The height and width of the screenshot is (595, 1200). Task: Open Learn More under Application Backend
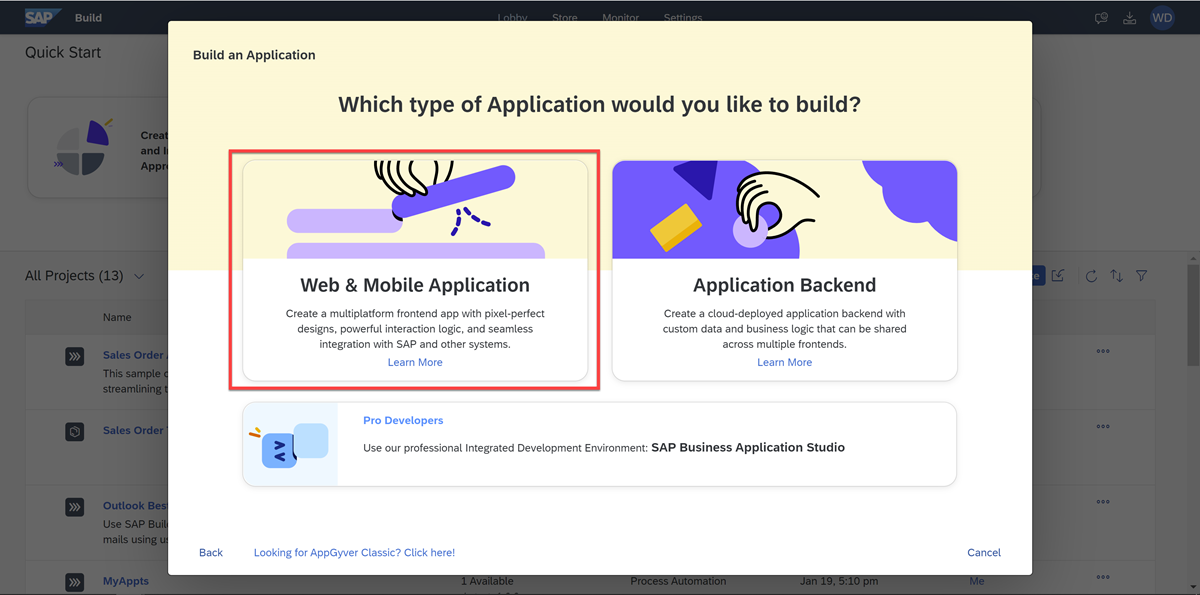coord(784,362)
